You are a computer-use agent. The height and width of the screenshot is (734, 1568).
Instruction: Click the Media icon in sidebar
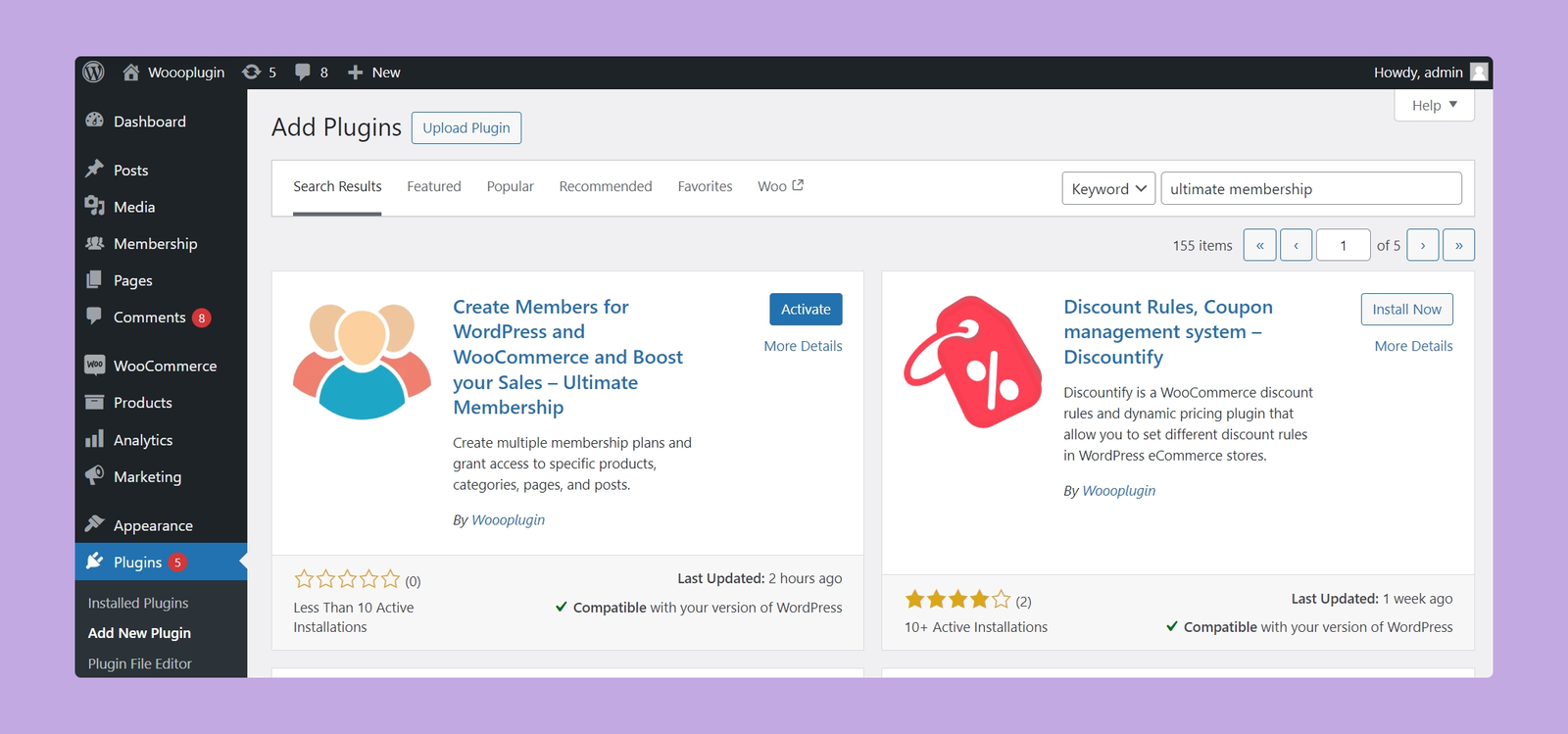(x=95, y=206)
